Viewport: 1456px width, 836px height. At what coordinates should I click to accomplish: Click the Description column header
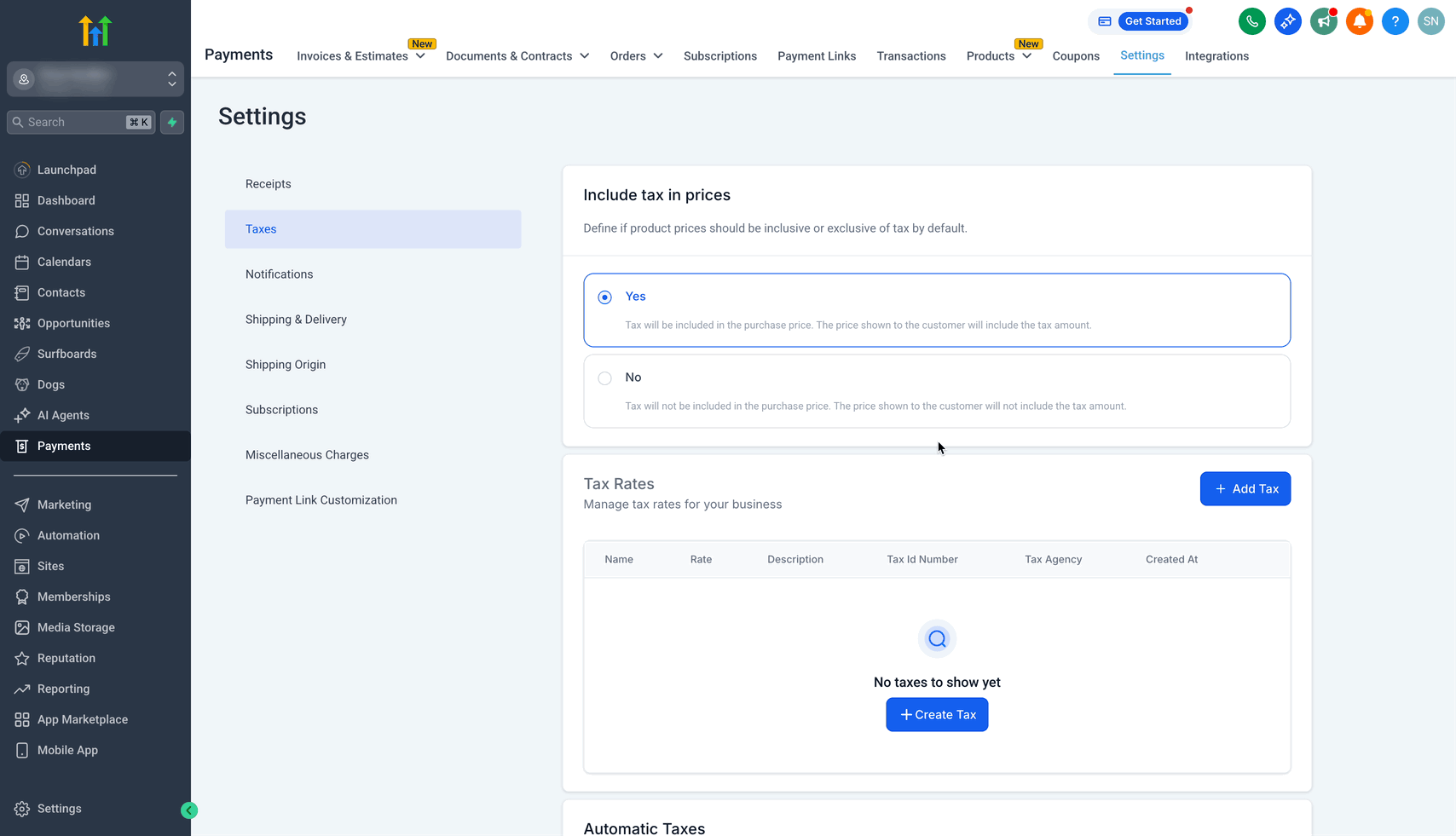795,560
